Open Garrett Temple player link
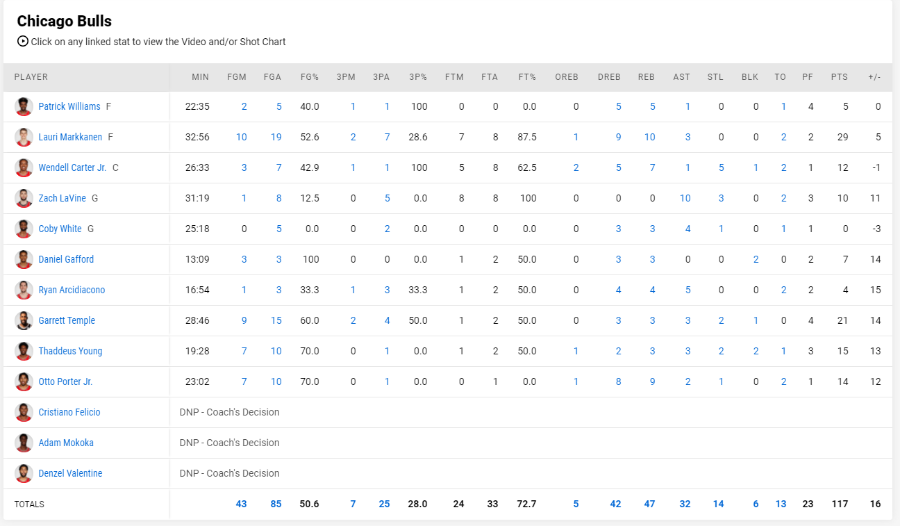 [67, 320]
